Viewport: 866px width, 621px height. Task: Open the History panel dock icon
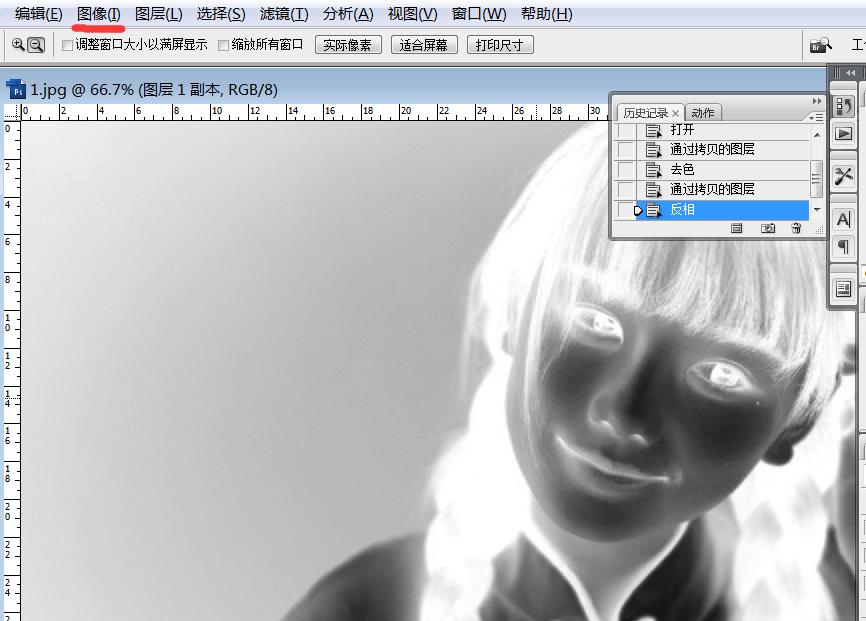pyautogui.click(x=843, y=106)
